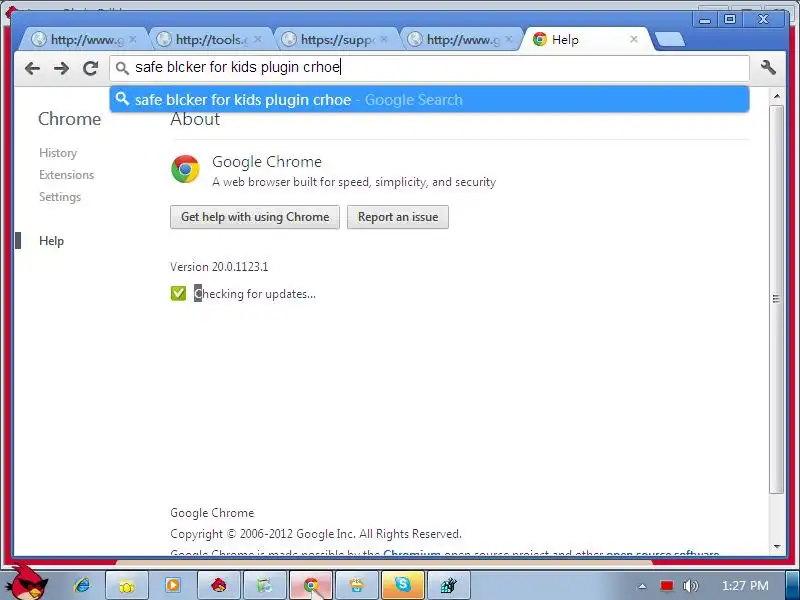The width and height of the screenshot is (800, 600).
Task: Select the Google Search suggestion row
Action: tap(429, 99)
